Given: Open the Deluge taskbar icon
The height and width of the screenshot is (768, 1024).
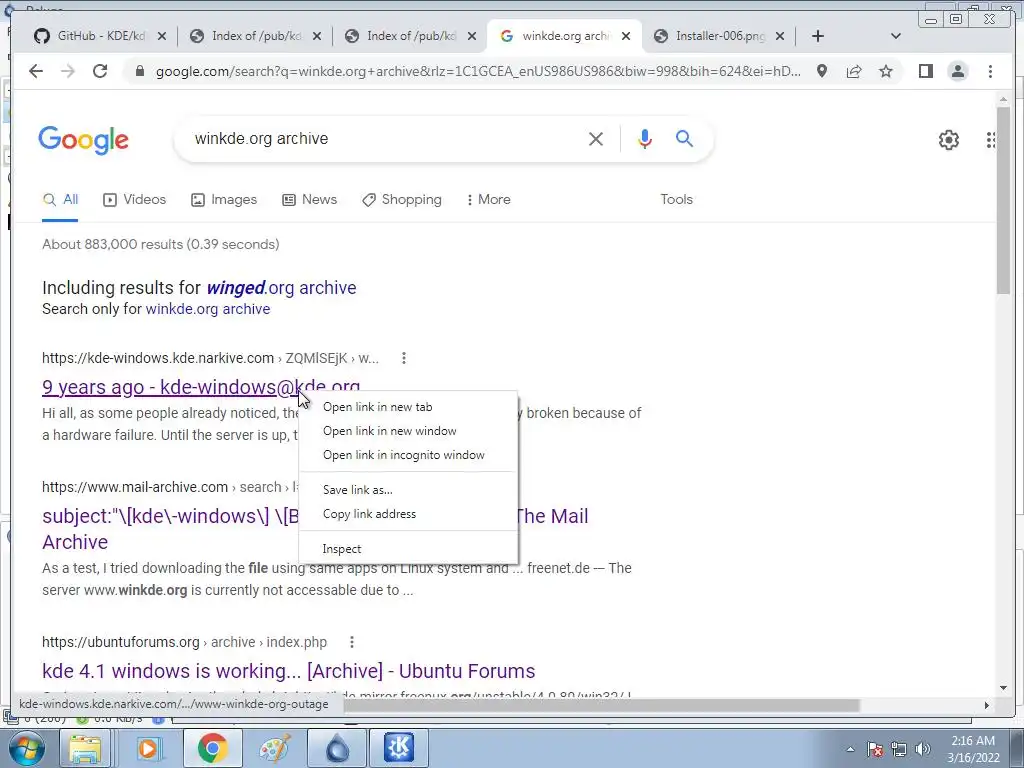Looking at the screenshot, I should coord(337,748).
